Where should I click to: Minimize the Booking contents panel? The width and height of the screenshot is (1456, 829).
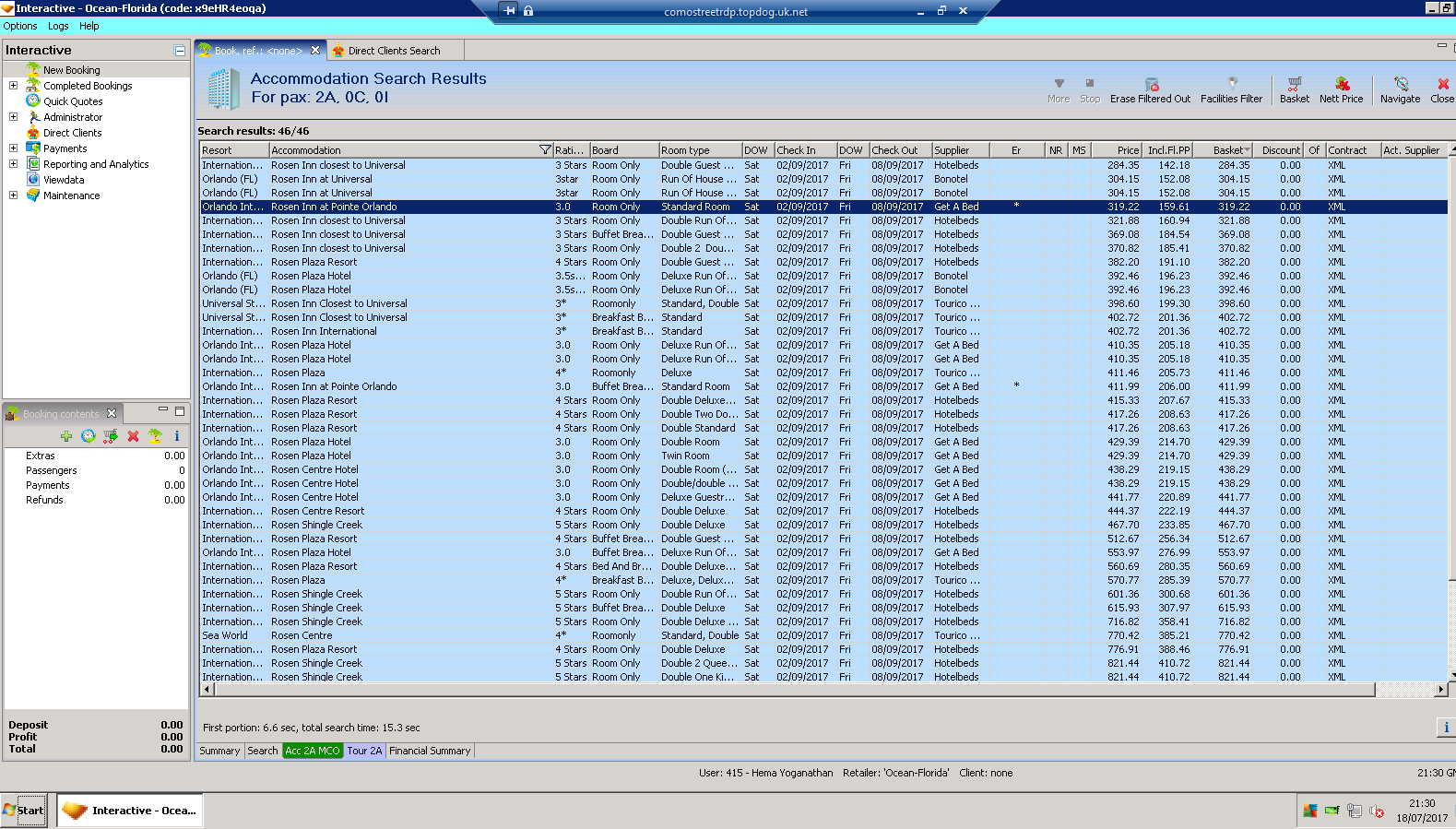click(163, 410)
